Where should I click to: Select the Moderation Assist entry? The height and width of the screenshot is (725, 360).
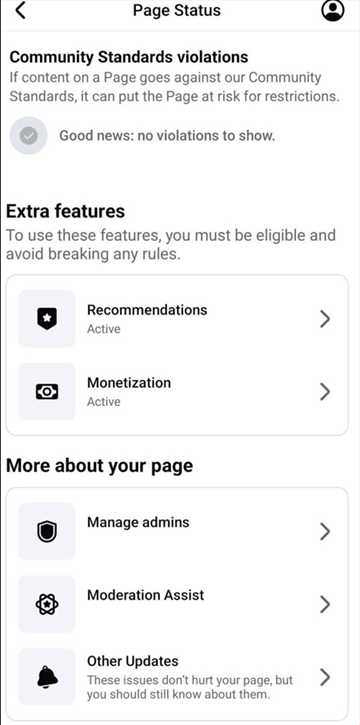[x=177, y=604]
